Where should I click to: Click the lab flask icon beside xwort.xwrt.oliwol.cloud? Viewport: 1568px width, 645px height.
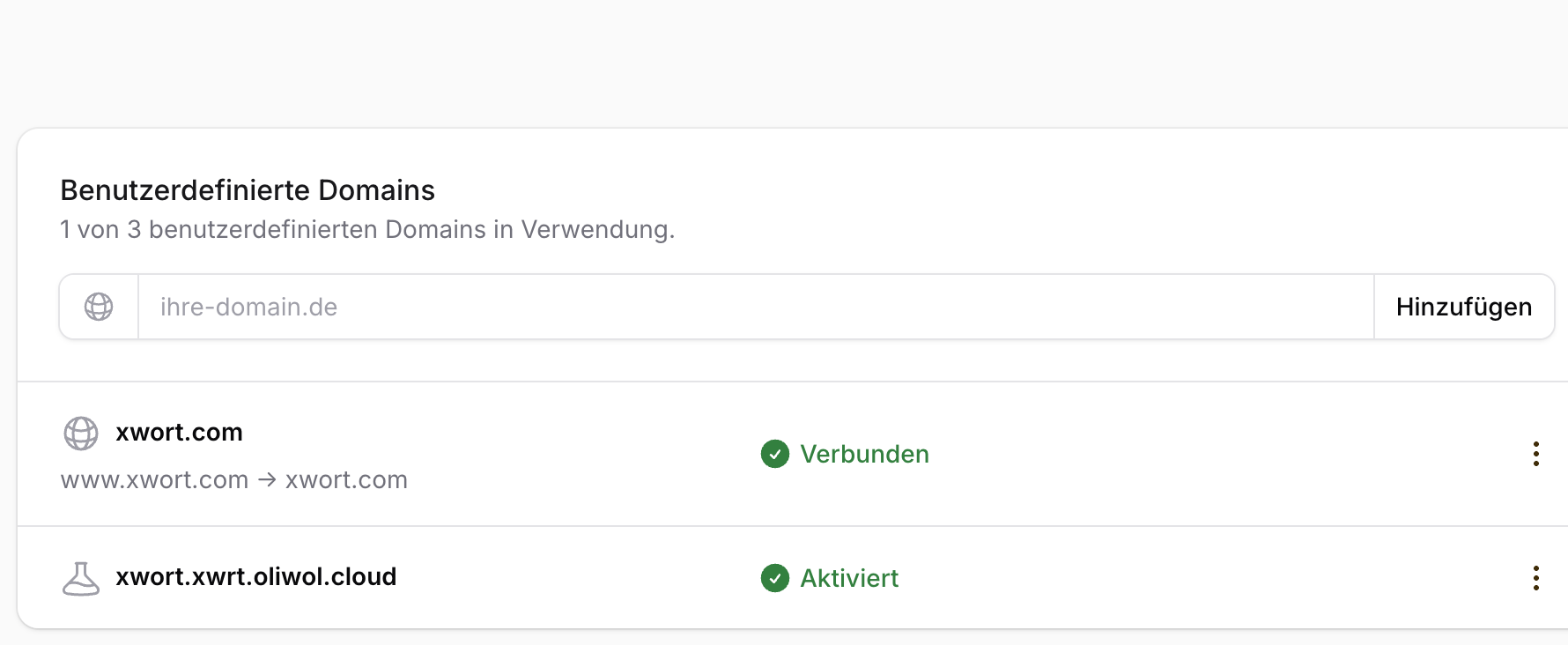[81, 577]
